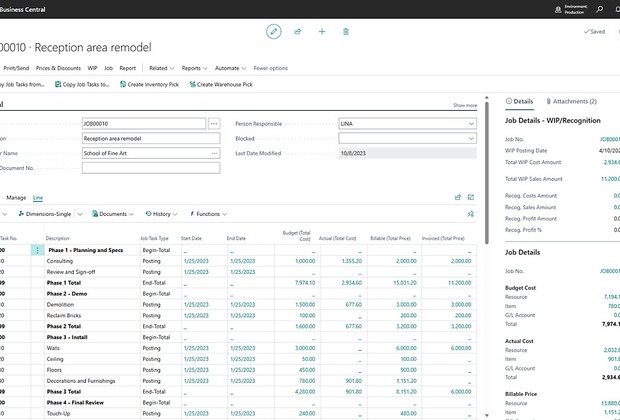Click the empty External Document No. field

[151, 168]
